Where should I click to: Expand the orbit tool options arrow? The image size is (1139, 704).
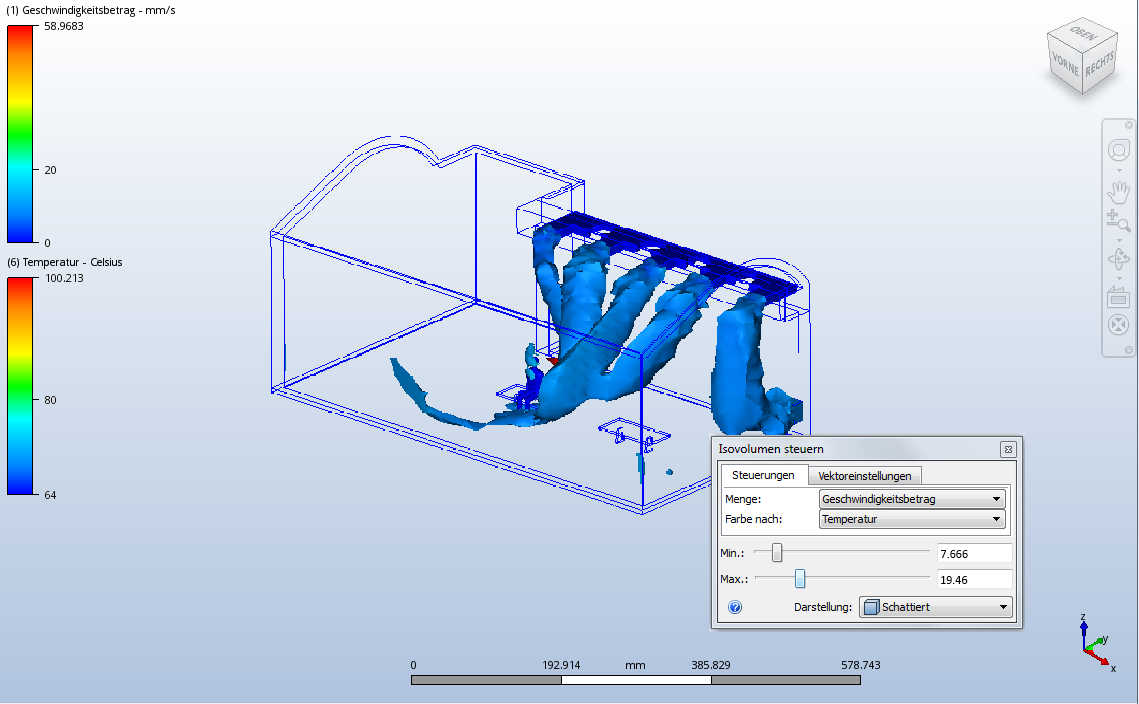point(1119,278)
